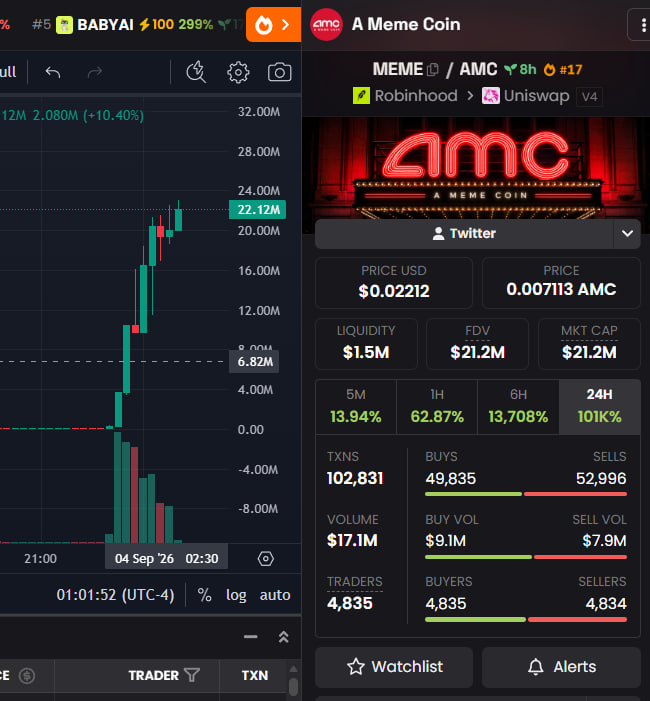Viewport: 650px width, 701px height.
Task: Redo the chart action
Action: pos(95,72)
